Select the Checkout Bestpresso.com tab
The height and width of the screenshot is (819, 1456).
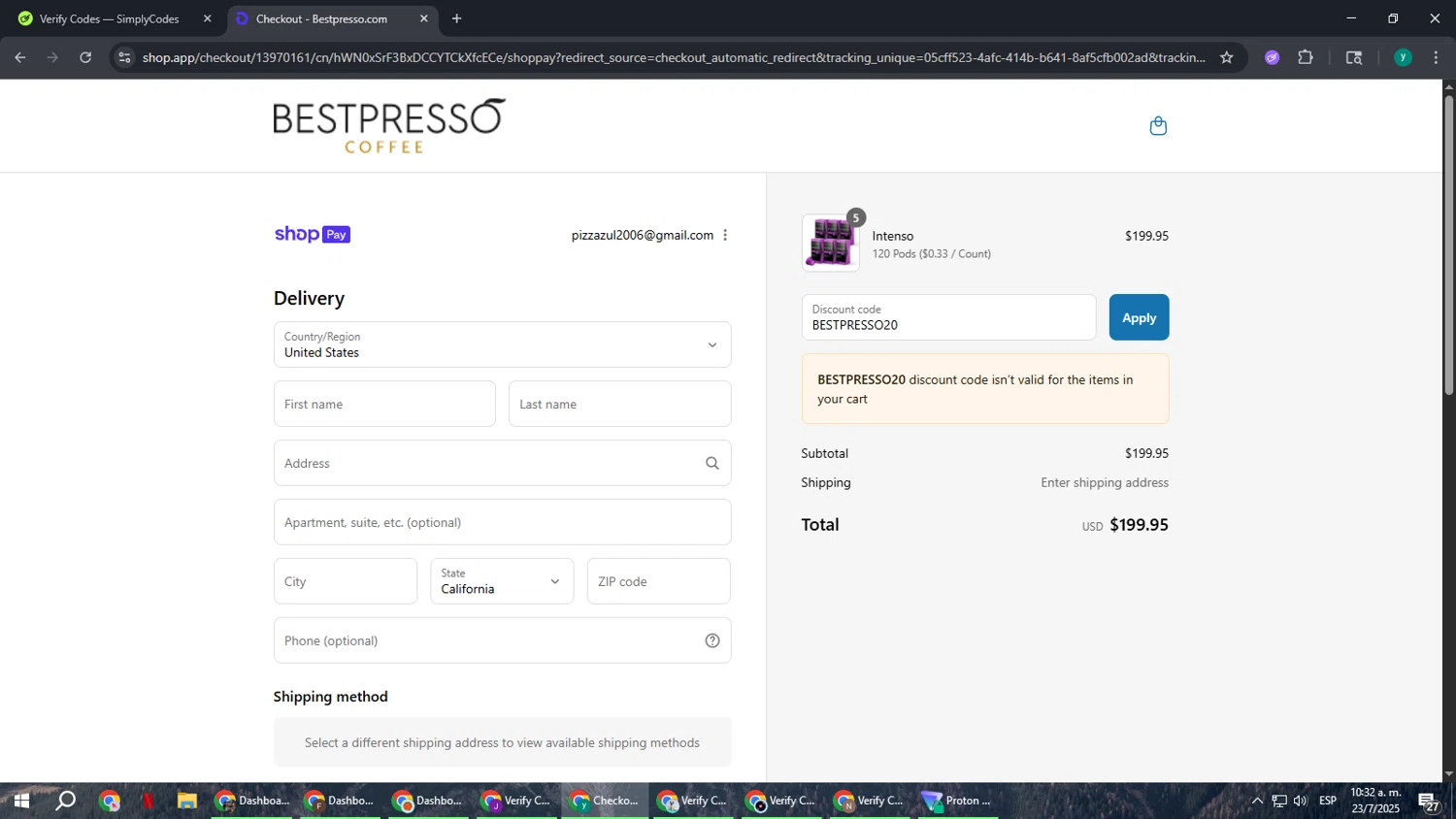coord(331,18)
